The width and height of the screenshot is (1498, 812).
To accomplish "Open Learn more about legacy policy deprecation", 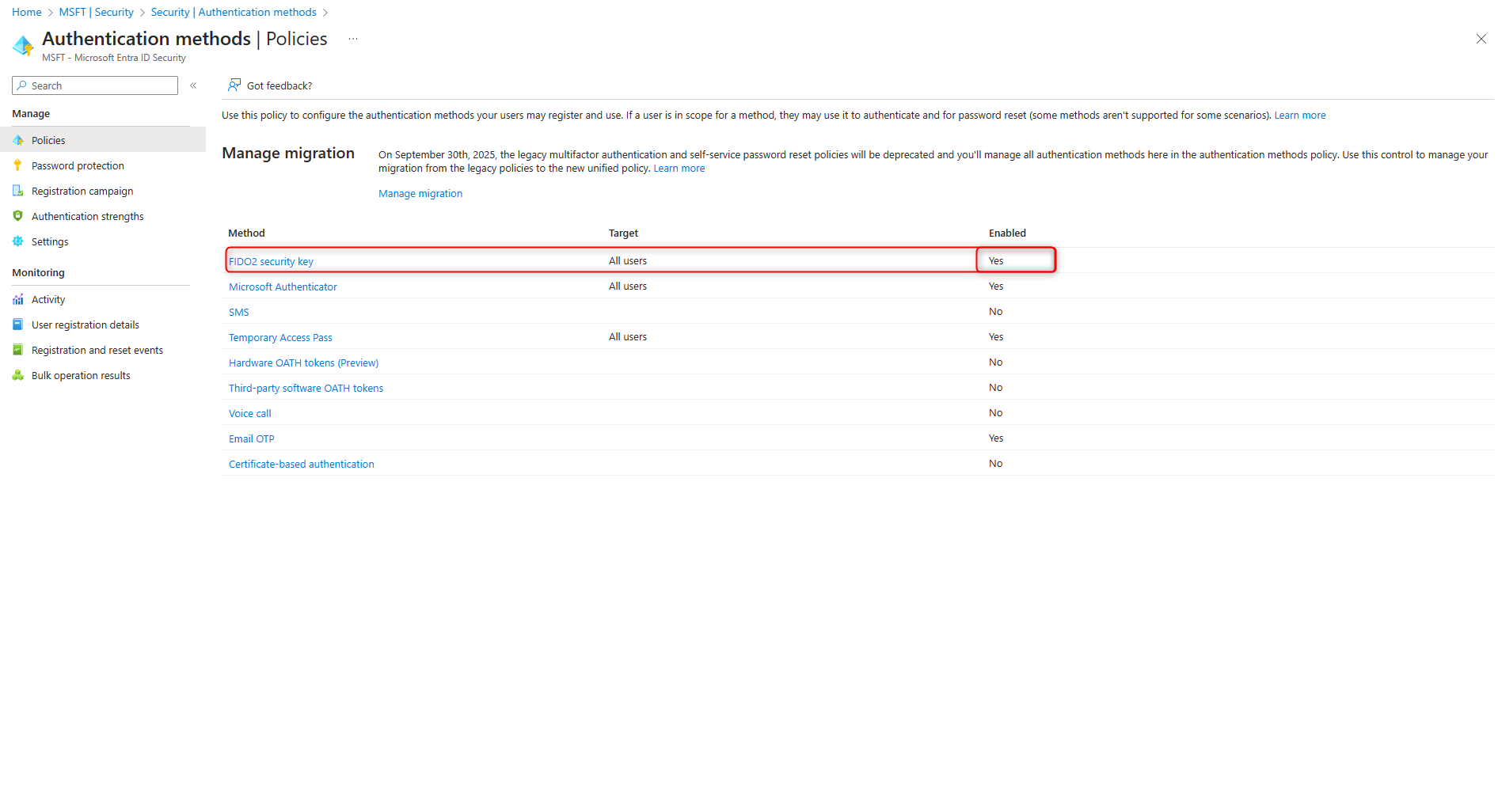I will pos(679,168).
